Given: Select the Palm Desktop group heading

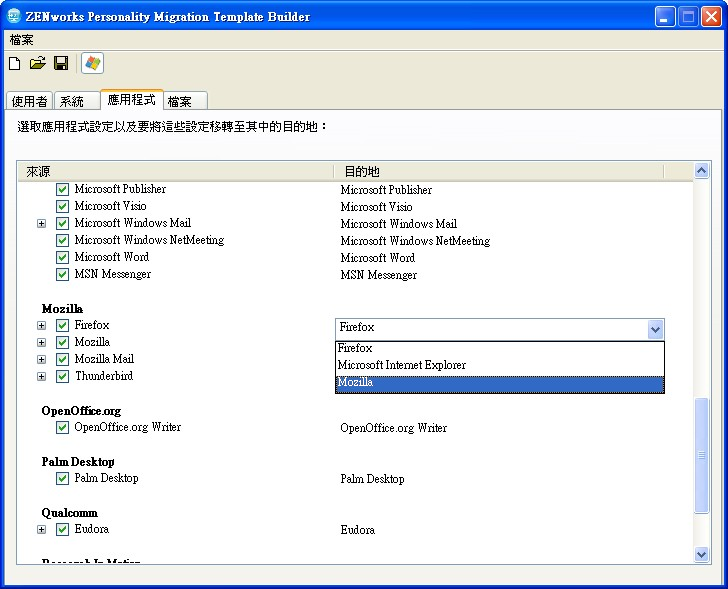Looking at the screenshot, I should coord(78,462).
